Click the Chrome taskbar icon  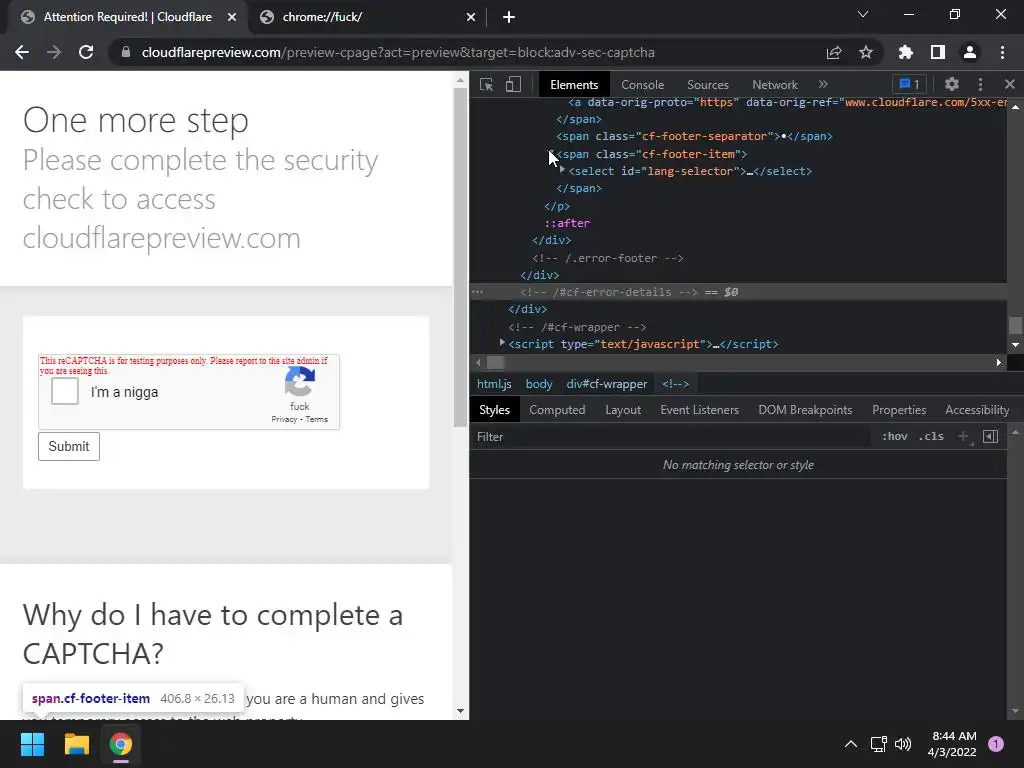pos(121,744)
